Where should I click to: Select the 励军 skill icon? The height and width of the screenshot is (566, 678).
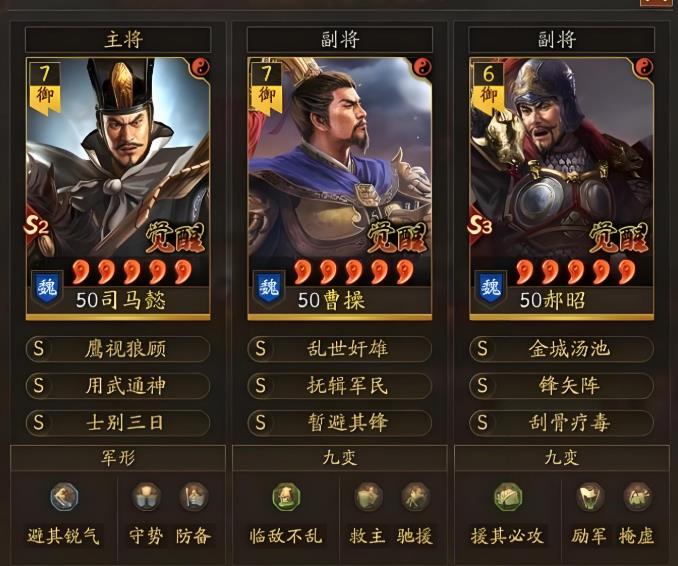pos(590,497)
